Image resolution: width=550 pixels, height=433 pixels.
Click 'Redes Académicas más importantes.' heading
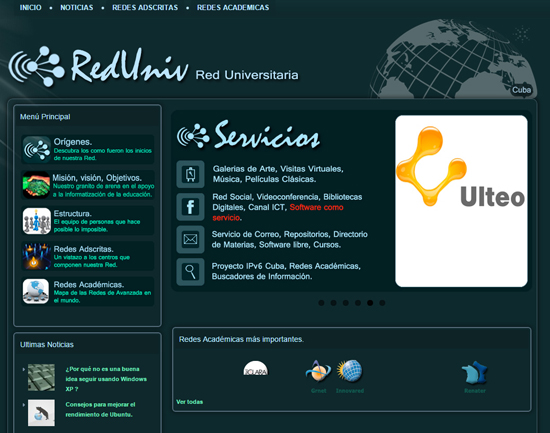[x=241, y=339]
